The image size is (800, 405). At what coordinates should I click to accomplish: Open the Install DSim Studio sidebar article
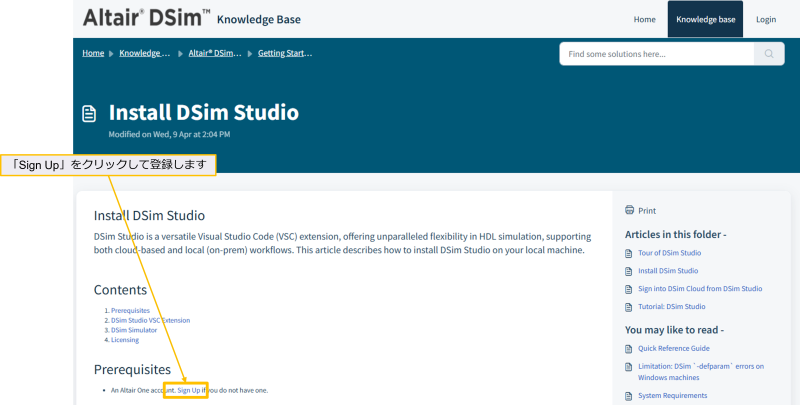coord(668,271)
